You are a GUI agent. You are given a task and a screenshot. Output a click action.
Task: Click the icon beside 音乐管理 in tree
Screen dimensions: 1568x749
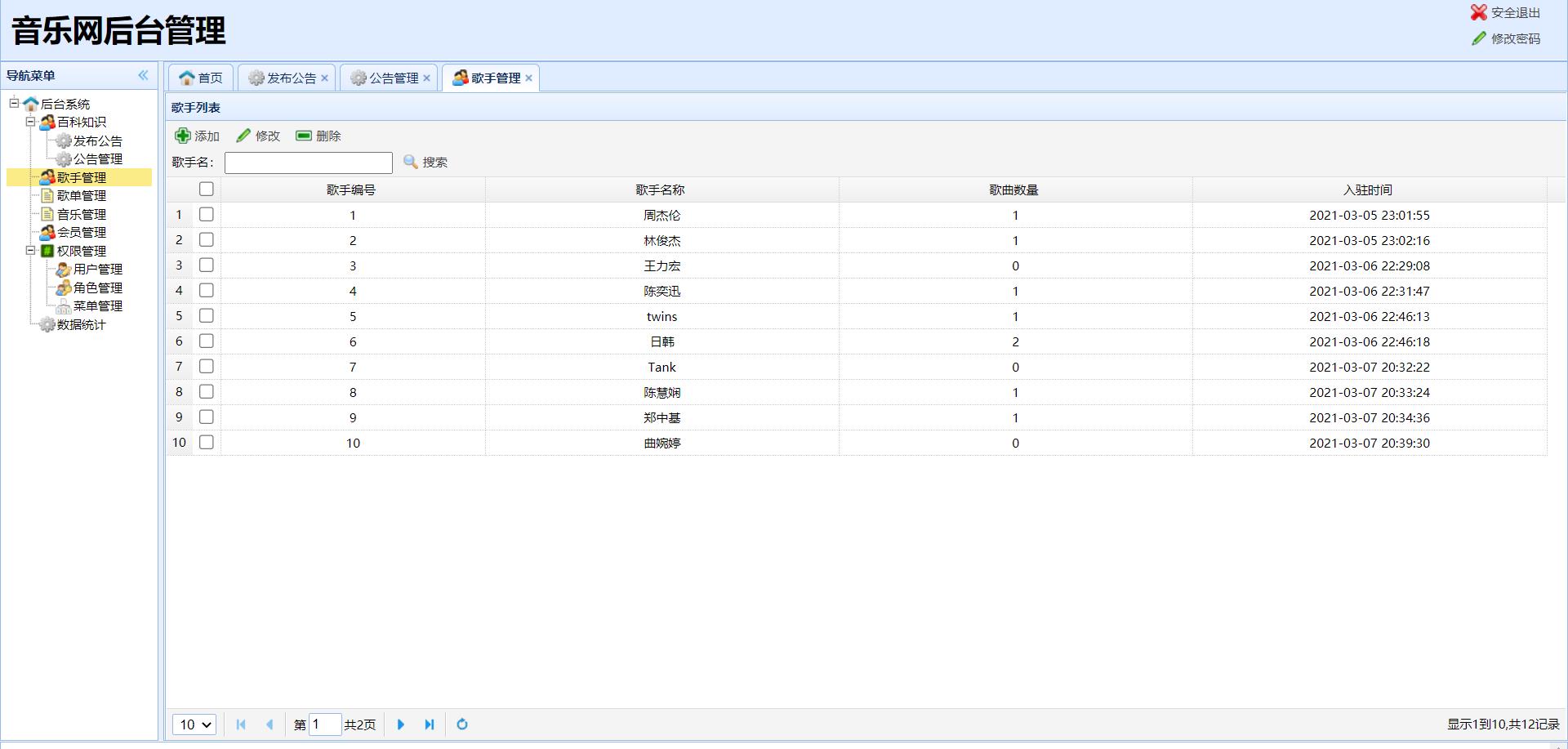coord(47,214)
